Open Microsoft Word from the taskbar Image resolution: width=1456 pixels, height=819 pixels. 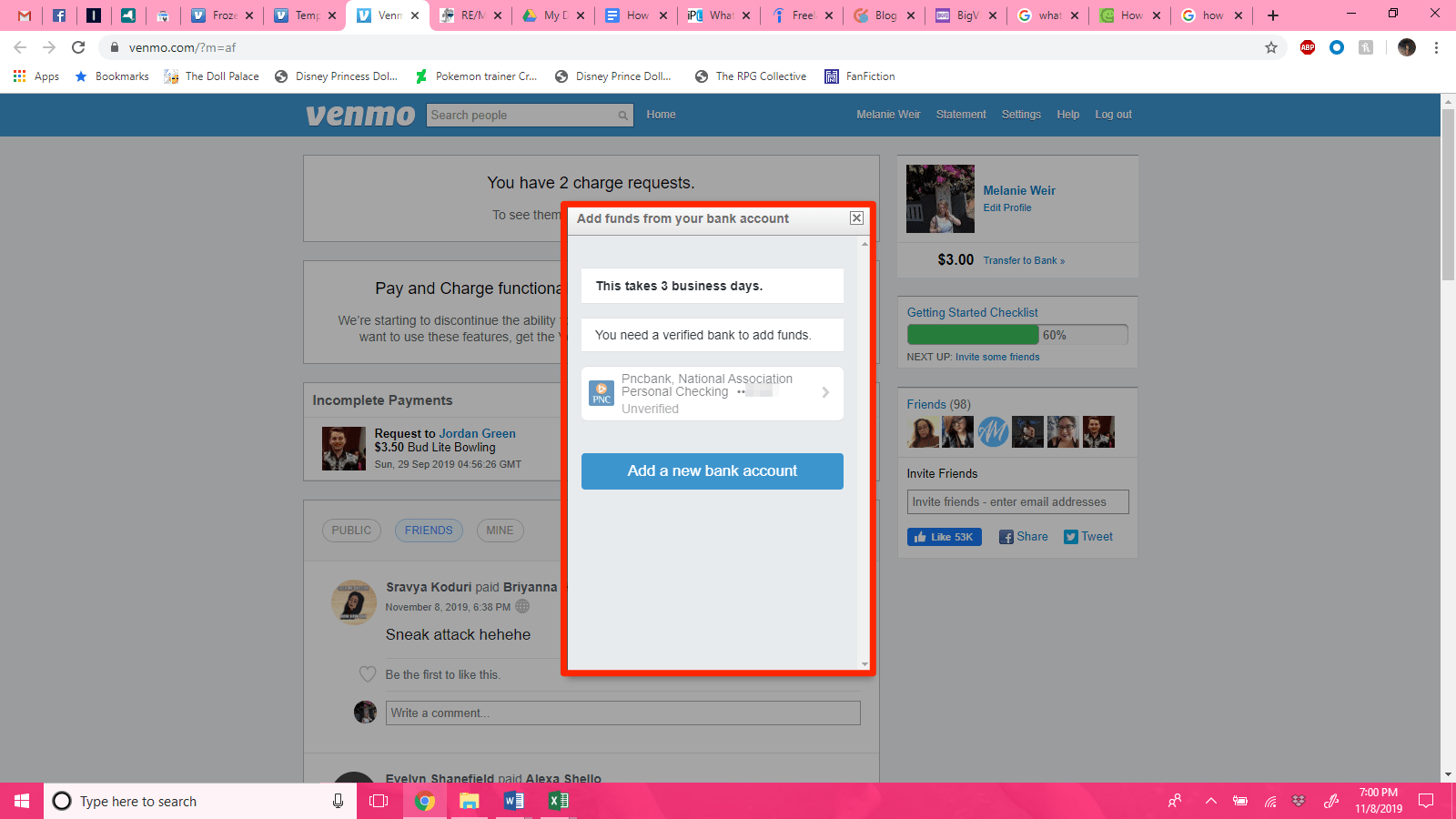pyautogui.click(x=513, y=801)
